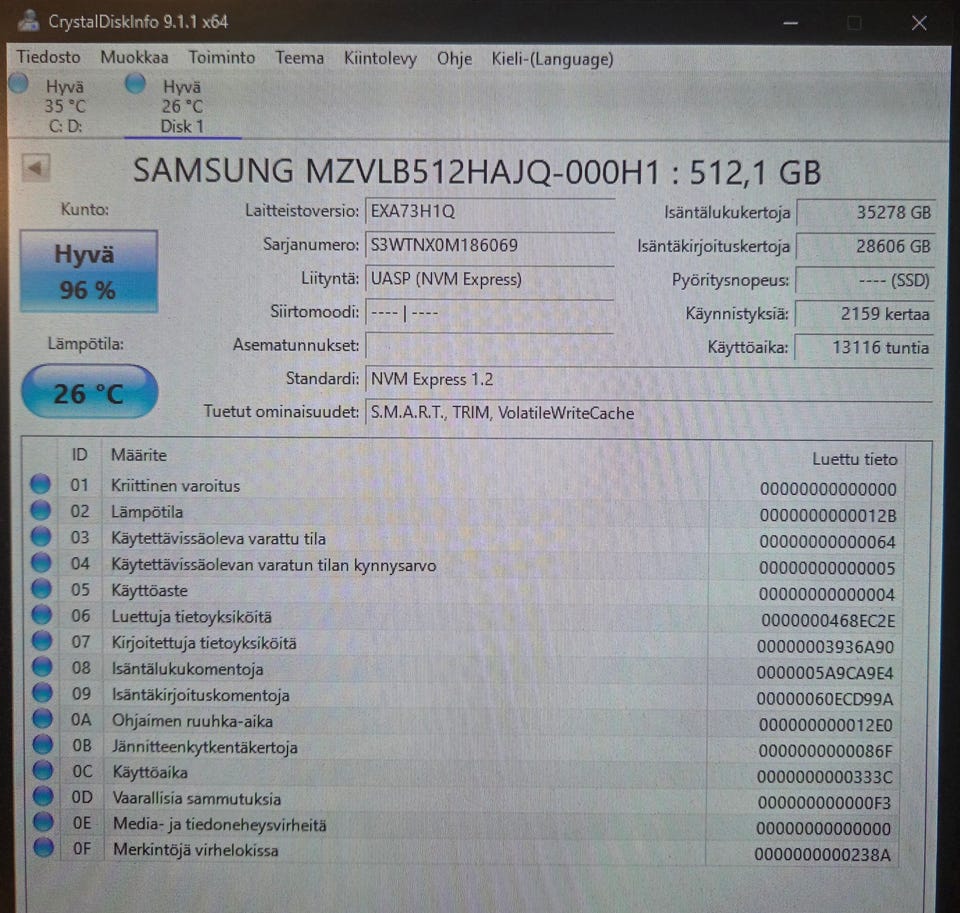Click the 2159 kertaa power-on count
The image size is (960, 913).
pyautogui.click(x=864, y=314)
